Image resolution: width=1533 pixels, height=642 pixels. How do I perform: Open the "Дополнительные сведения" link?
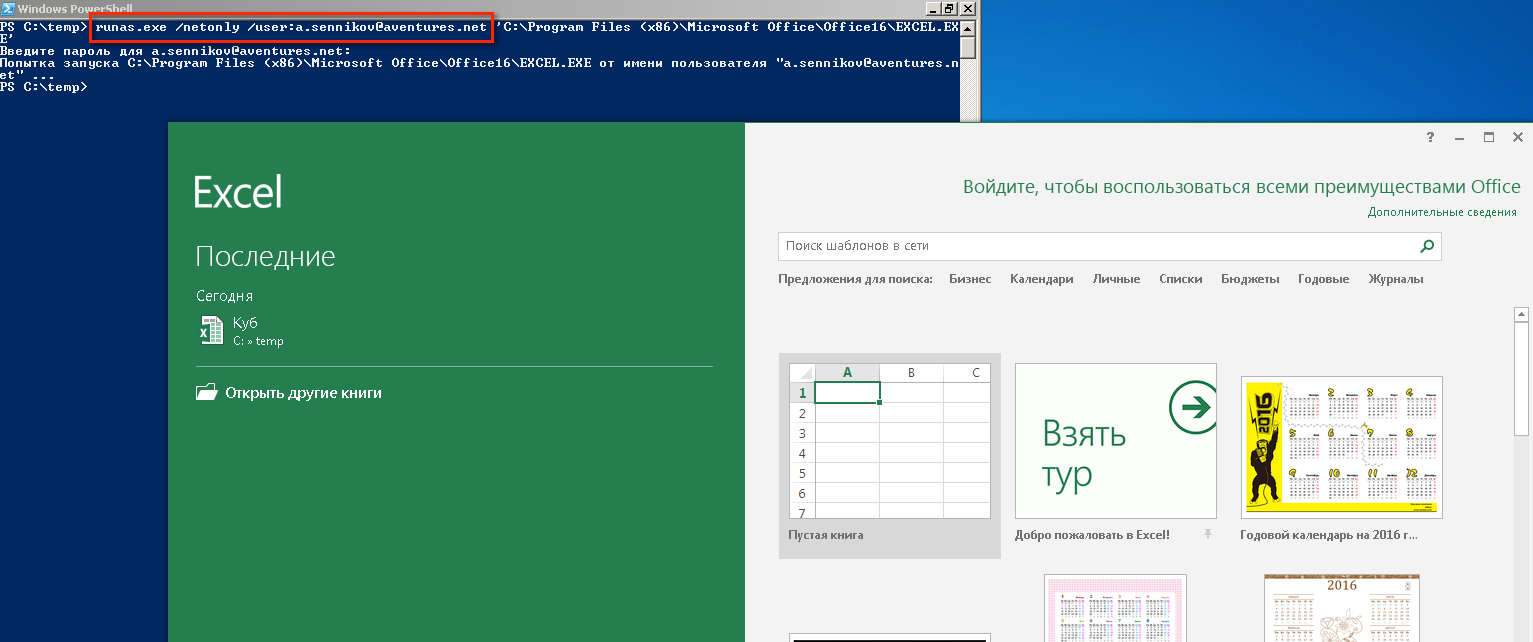coord(1442,212)
